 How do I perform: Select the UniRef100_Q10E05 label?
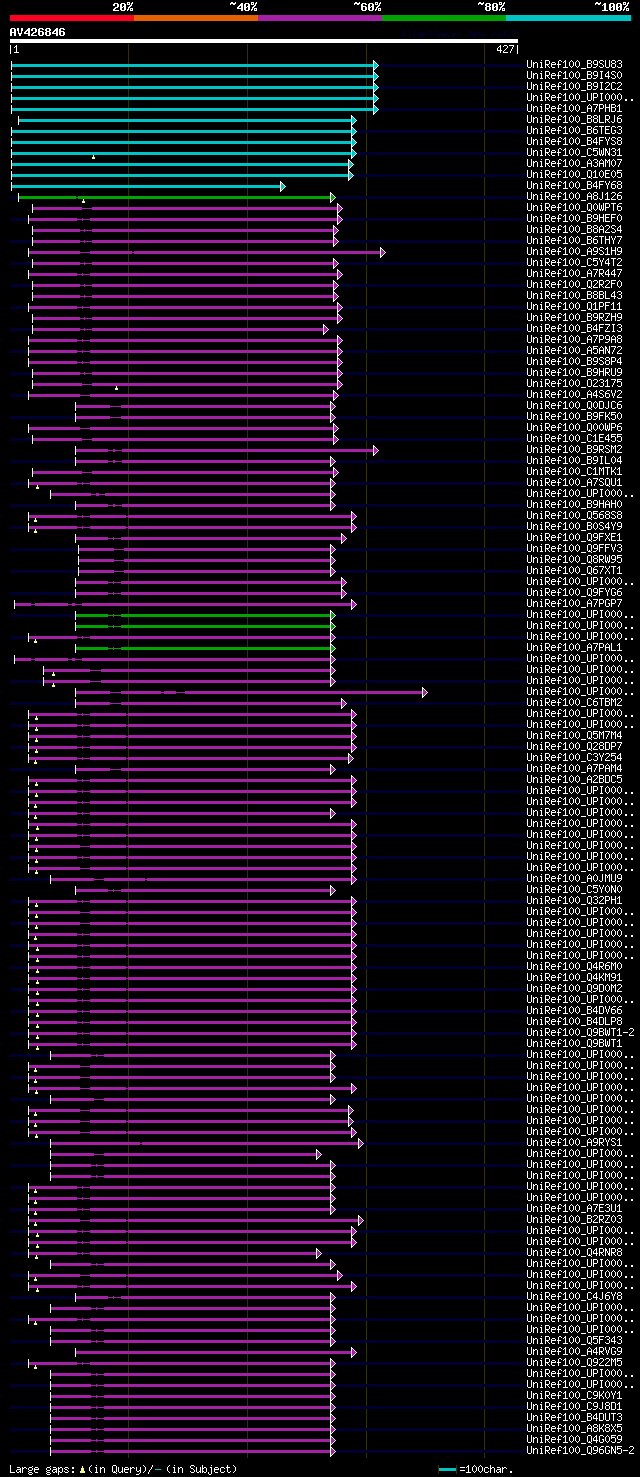click(x=574, y=175)
